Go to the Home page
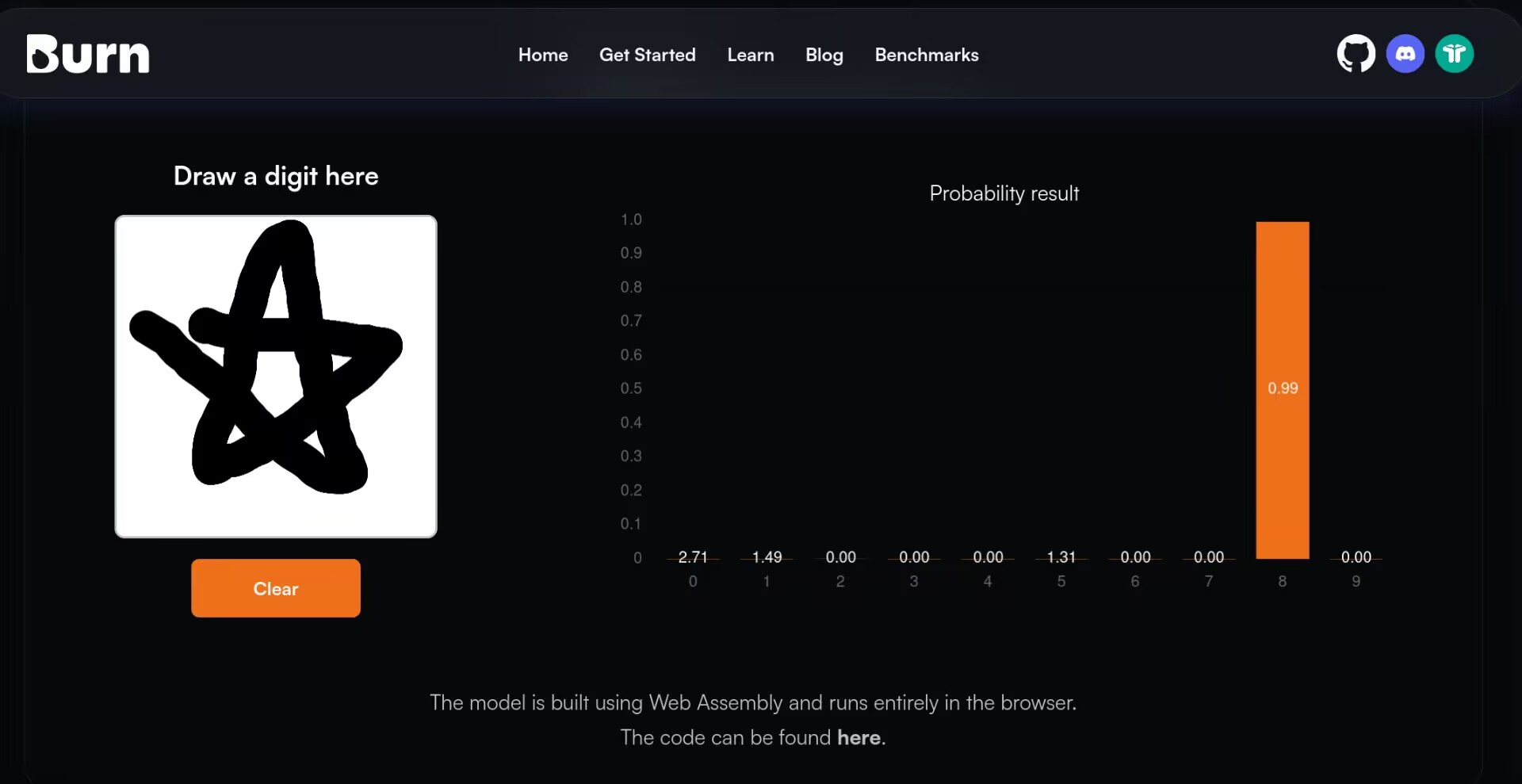The image size is (1522, 784). point(543,55)
